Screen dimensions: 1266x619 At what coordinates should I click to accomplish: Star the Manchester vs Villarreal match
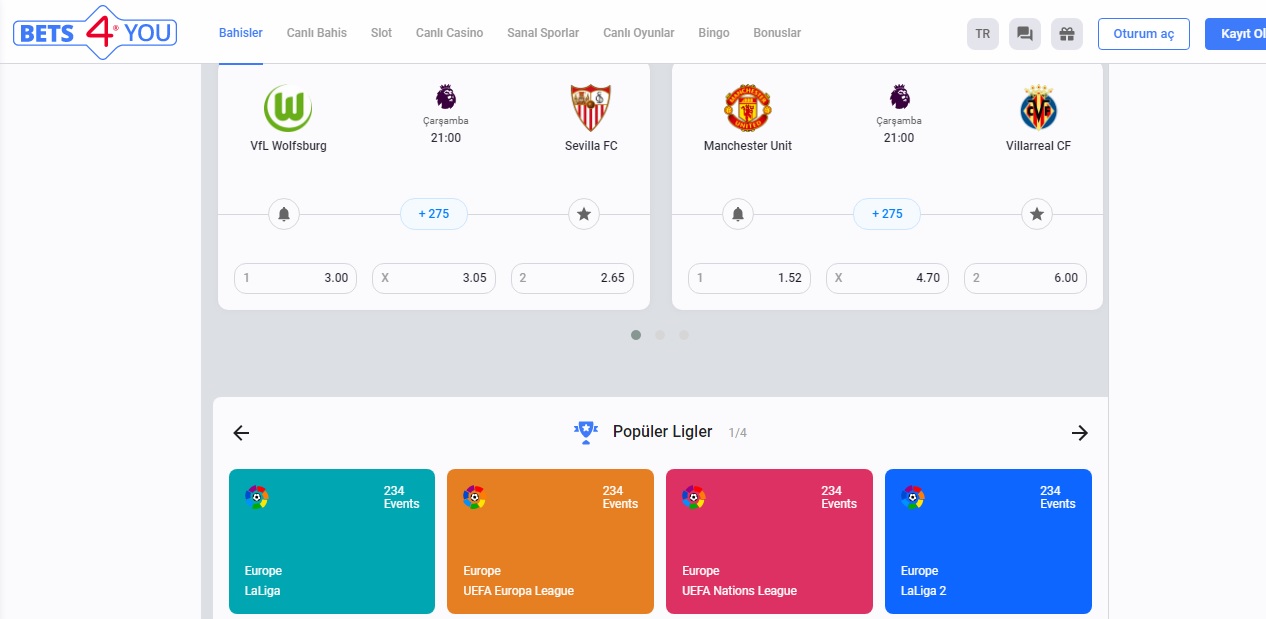[1037, 214]
